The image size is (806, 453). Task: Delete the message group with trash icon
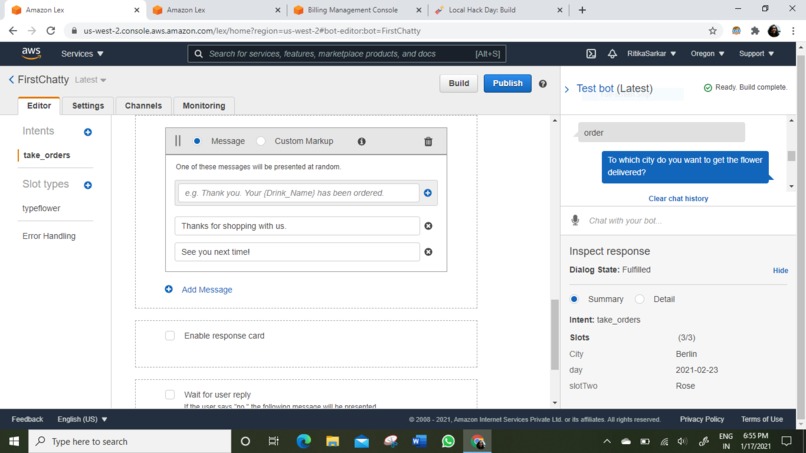point(428,141)
